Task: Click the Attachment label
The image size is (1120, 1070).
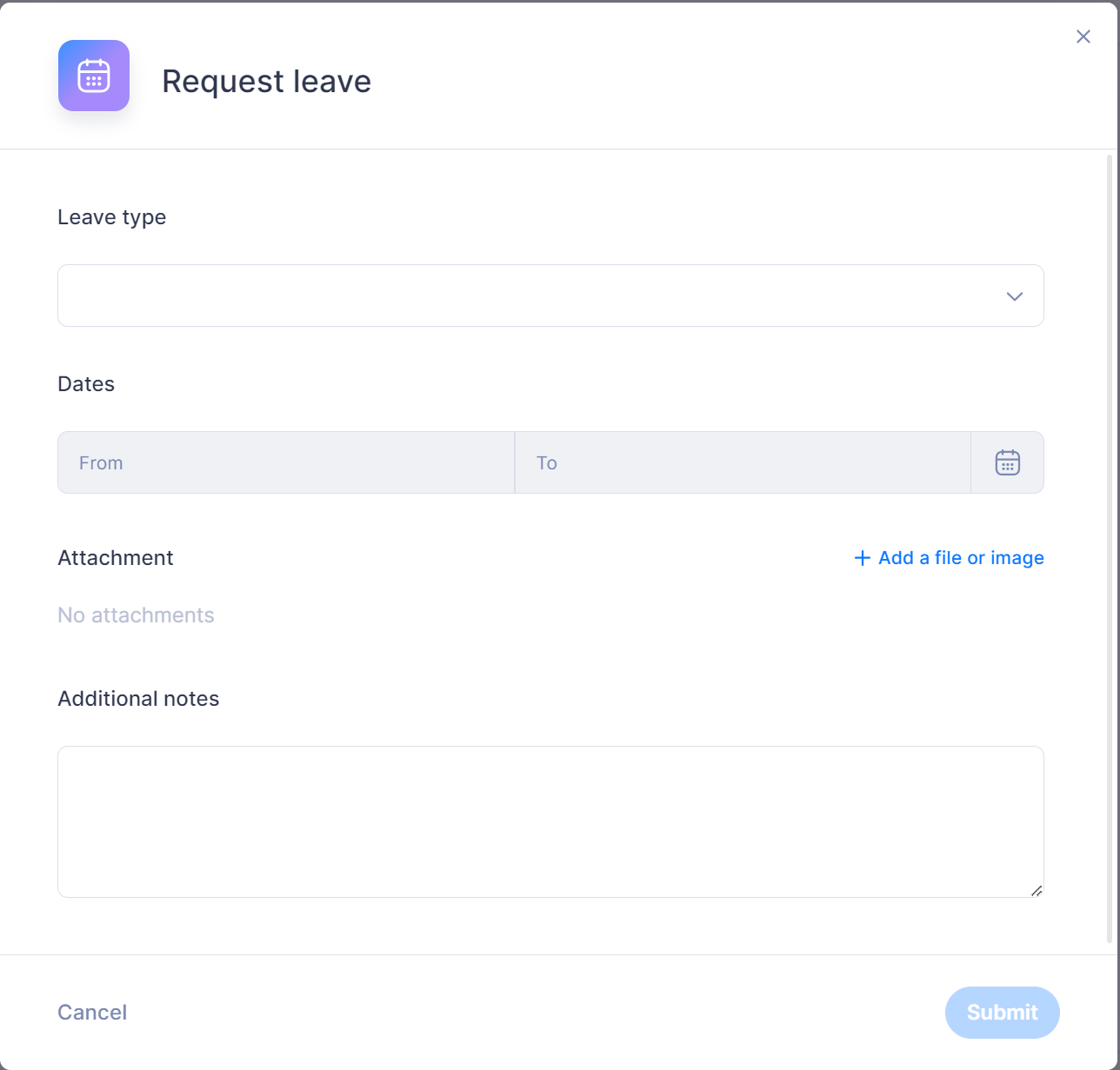Action: point(116,558)
